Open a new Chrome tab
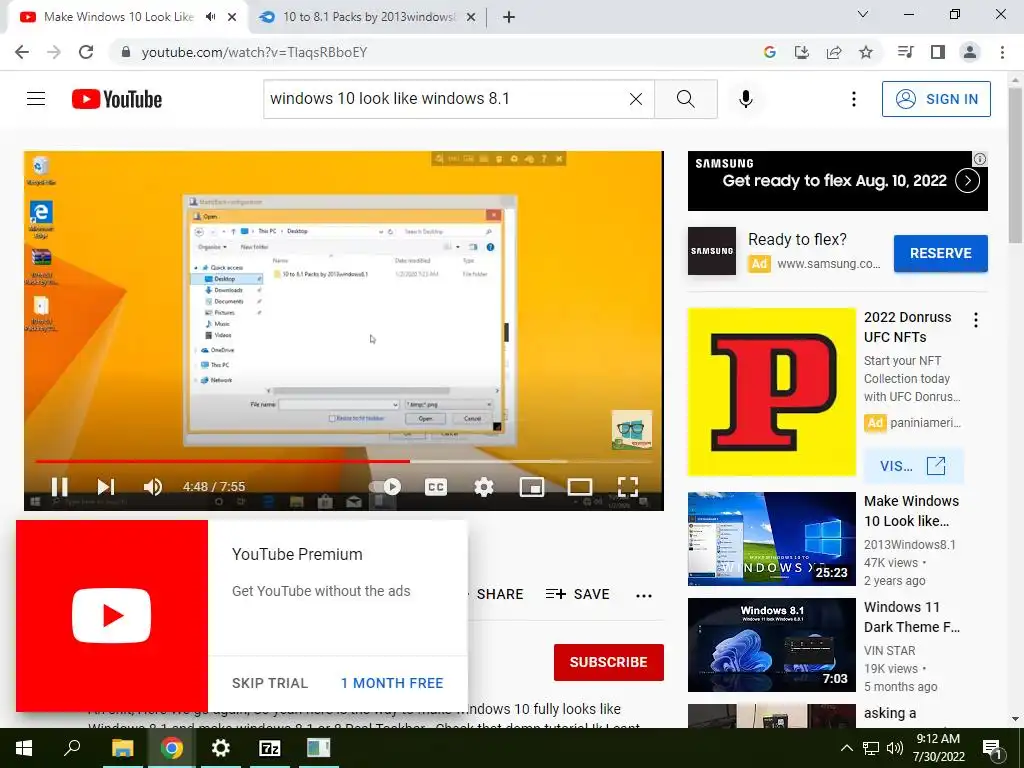Viewport: 1024px width, 768px height. click(509, 17)
